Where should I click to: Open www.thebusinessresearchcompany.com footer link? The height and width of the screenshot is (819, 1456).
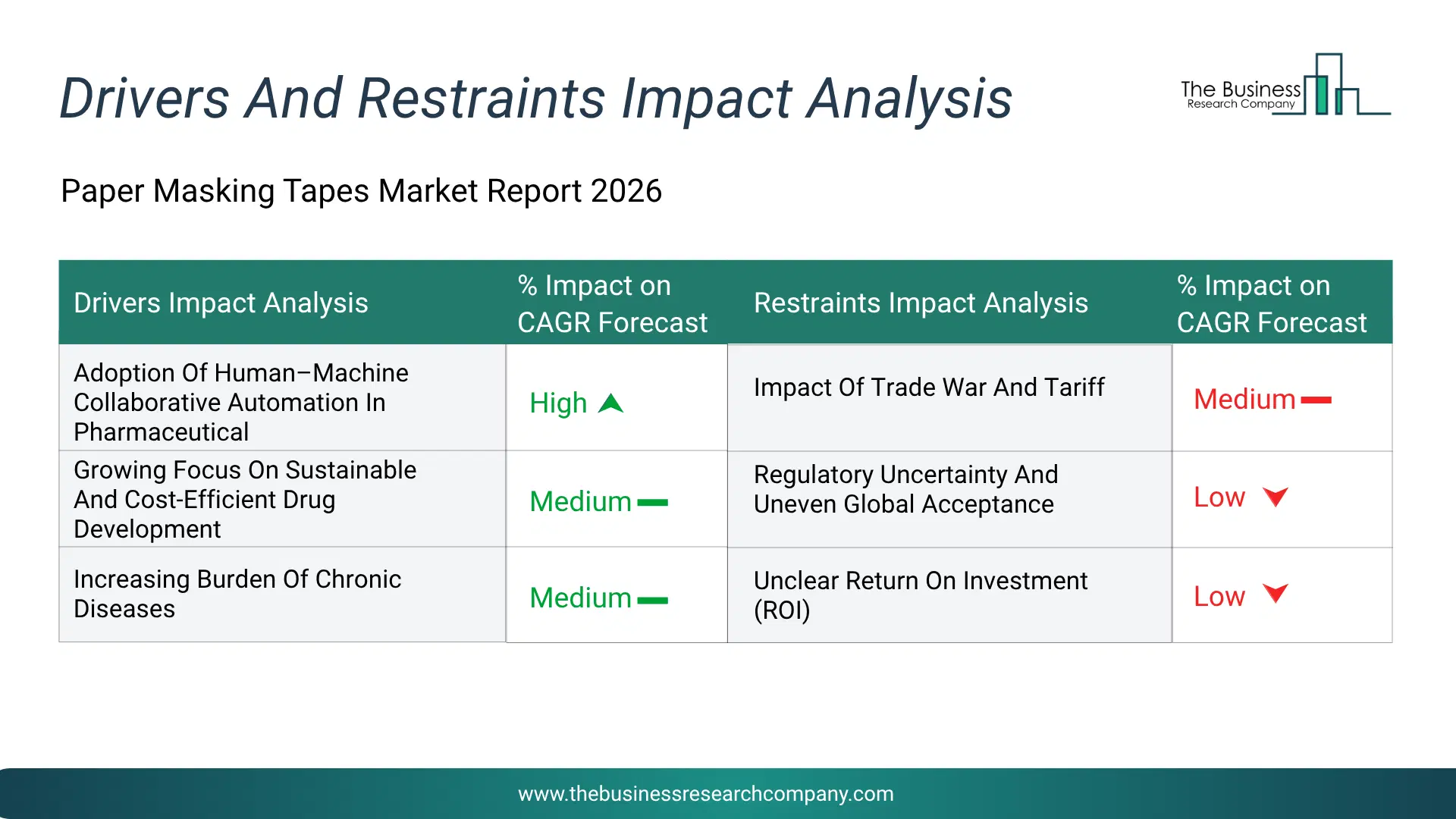click(x=705, y=793)
